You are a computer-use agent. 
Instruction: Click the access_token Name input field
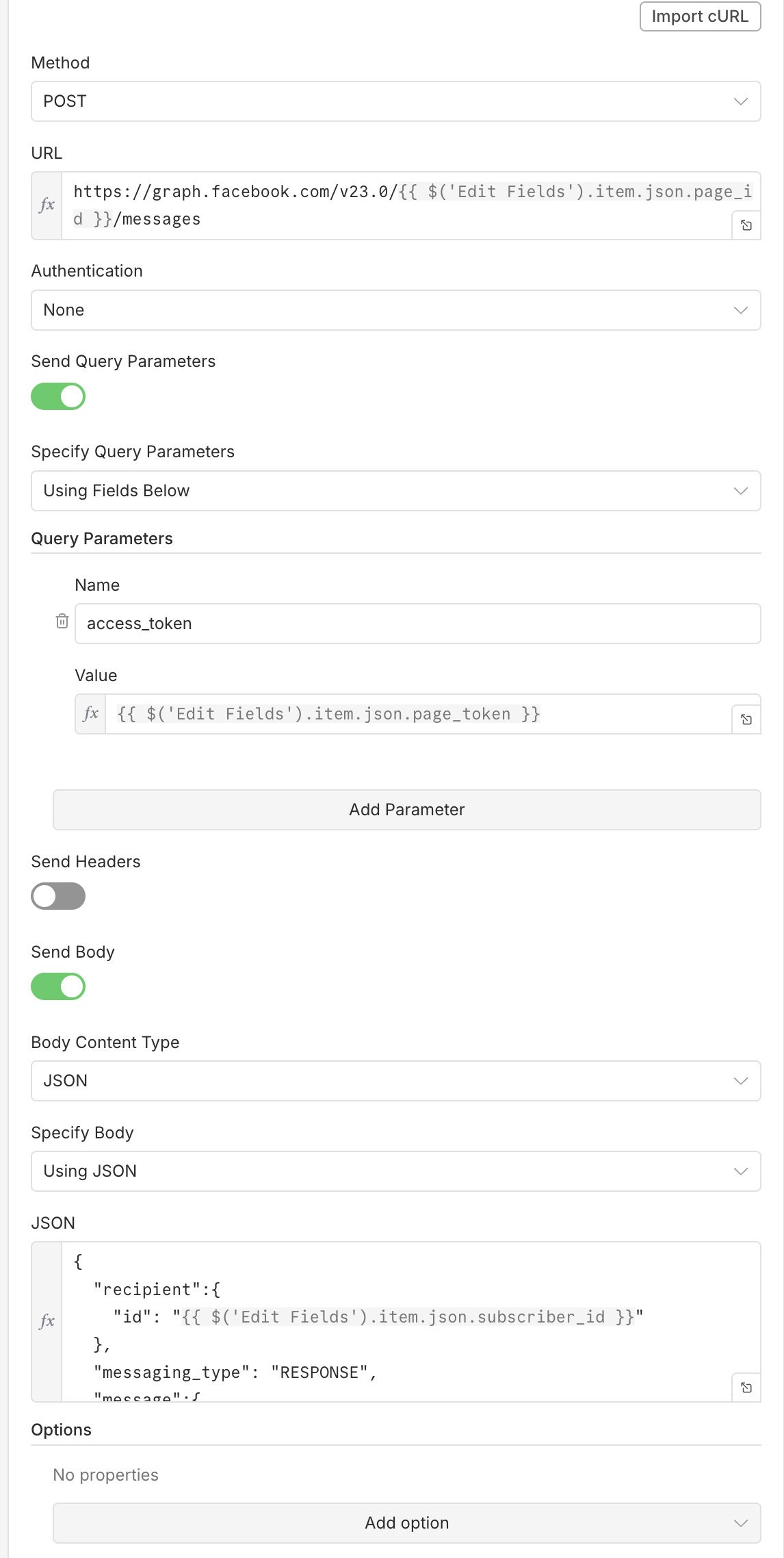pos(417,624)
